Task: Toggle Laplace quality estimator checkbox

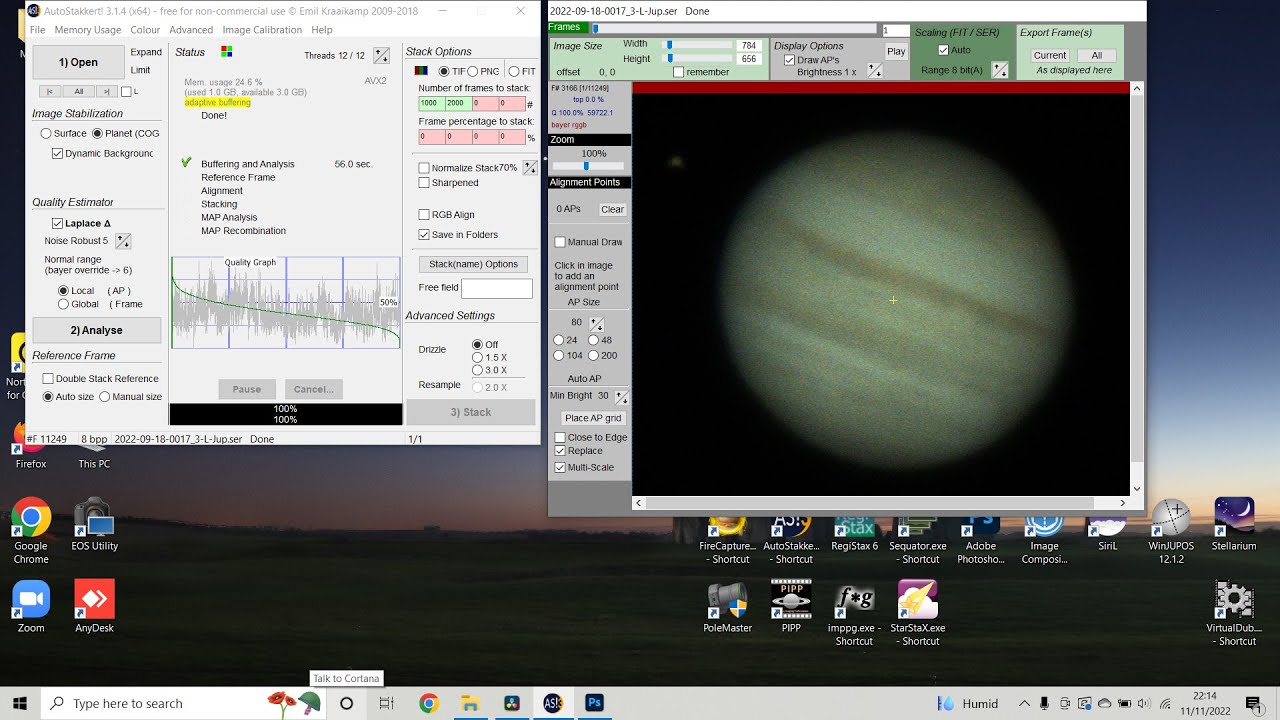Action: tap(57, 223)
